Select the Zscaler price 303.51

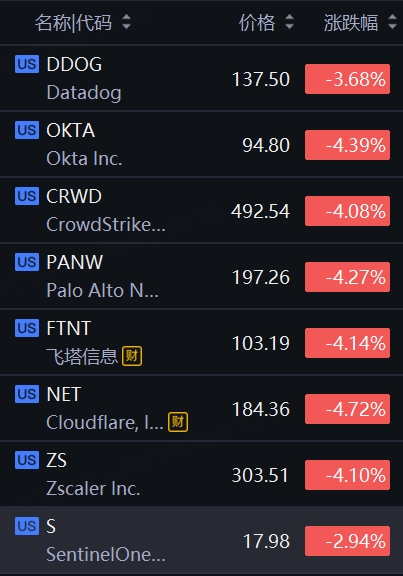pyautogui.click(x=260, y=475)
